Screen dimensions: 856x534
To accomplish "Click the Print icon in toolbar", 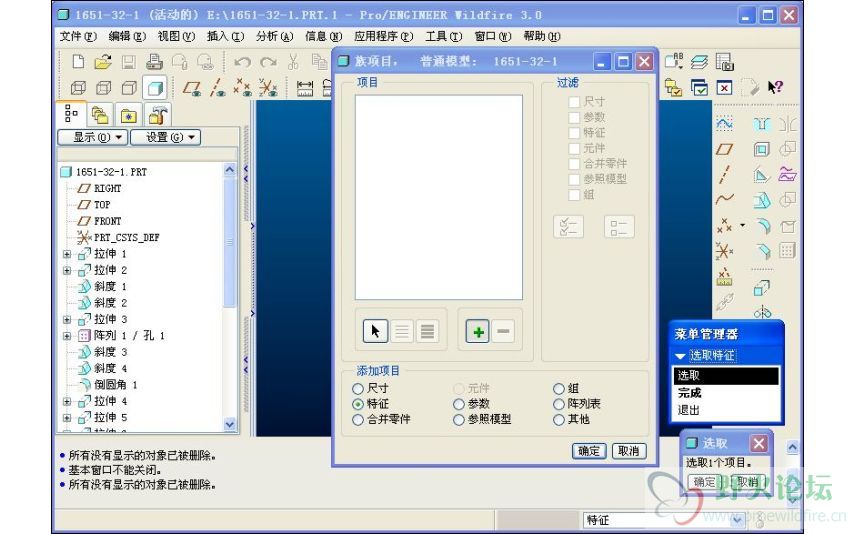I will (x=154, y=62).
